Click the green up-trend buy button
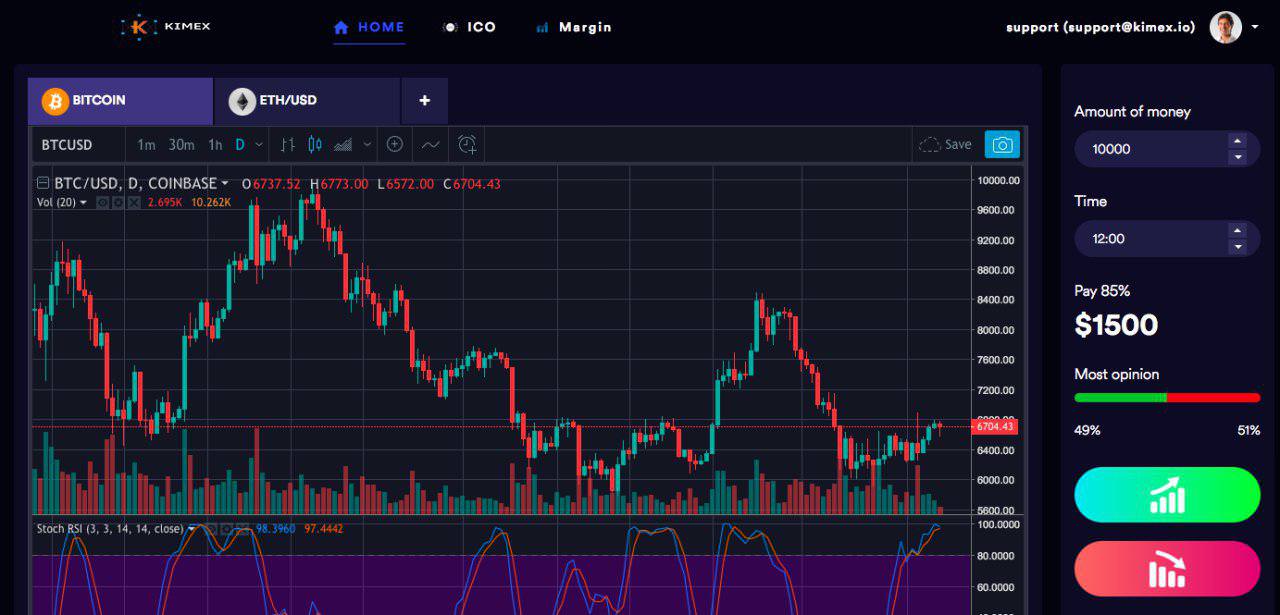 coord(1167,494)
